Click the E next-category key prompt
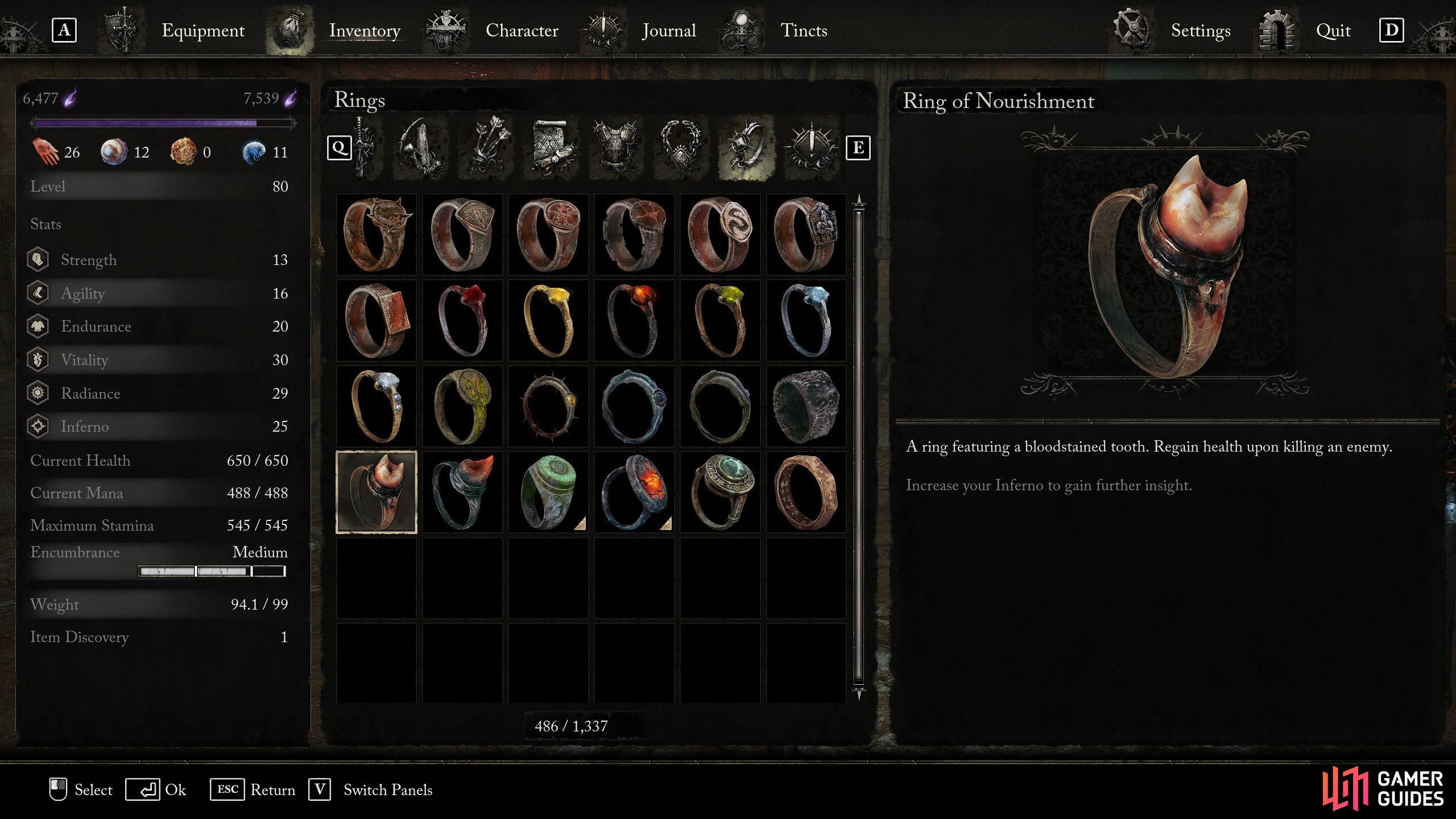 coord(858,148)
